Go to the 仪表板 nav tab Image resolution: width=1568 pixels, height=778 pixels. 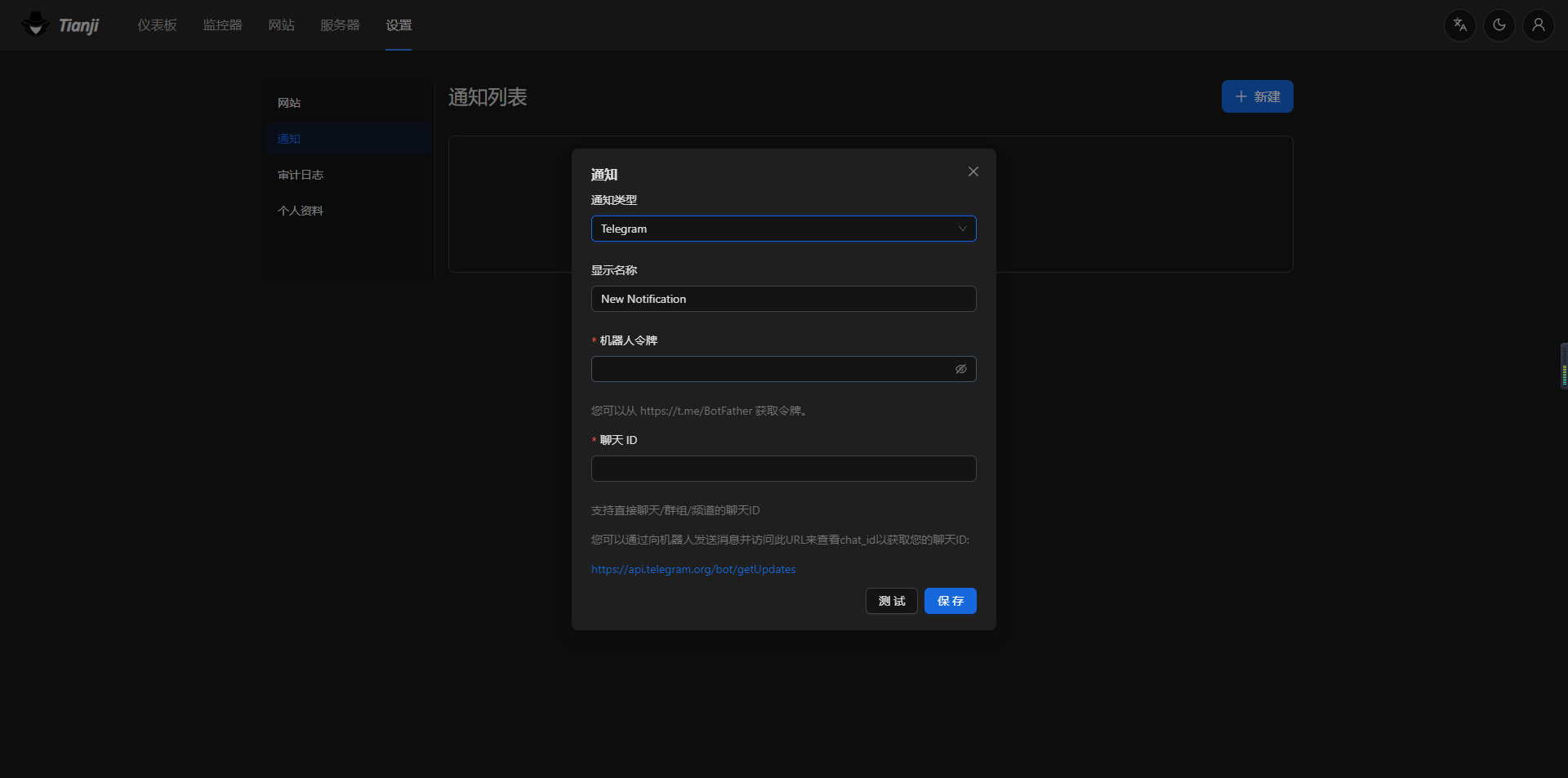pos(157,25)
